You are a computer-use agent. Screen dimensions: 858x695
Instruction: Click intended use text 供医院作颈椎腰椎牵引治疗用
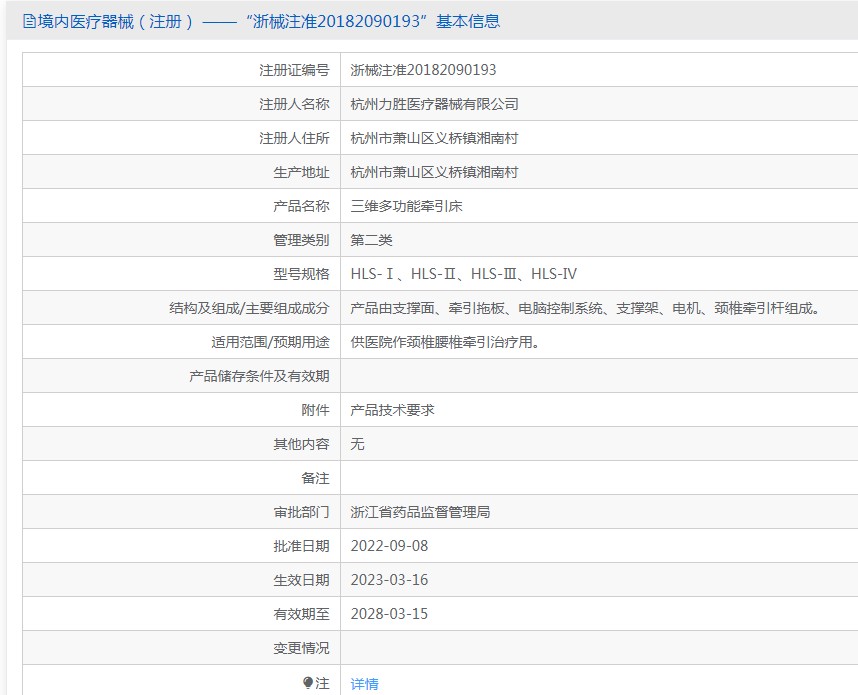pyautogui.click(x=445, y=342)
